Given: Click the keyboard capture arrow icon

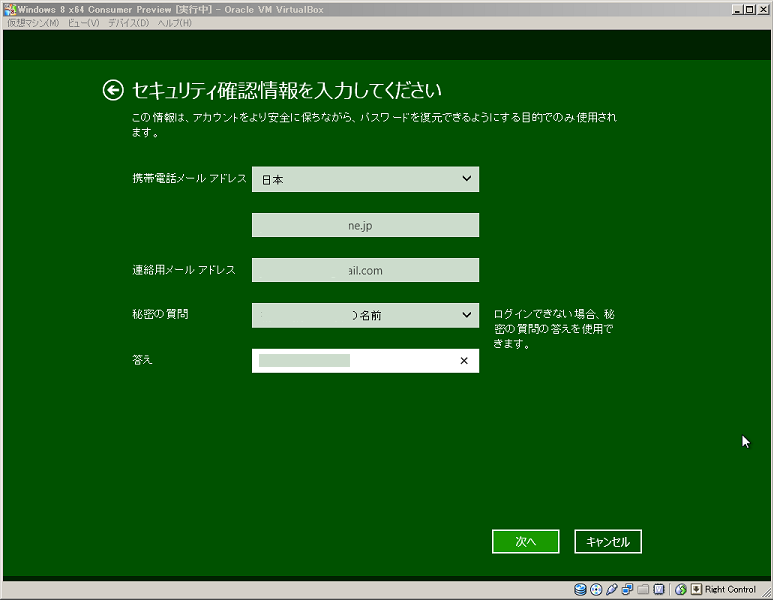Looking at the screenshot, I should coord(696,589).
